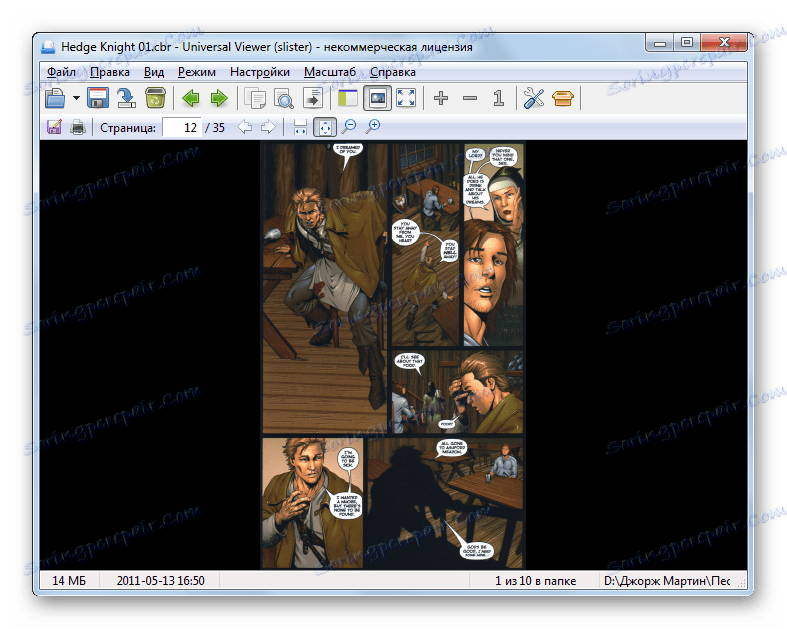The width and height of the screenshot is (787, 629).
Task: Toggle the fit page to window icon
Action: point(325,127)
